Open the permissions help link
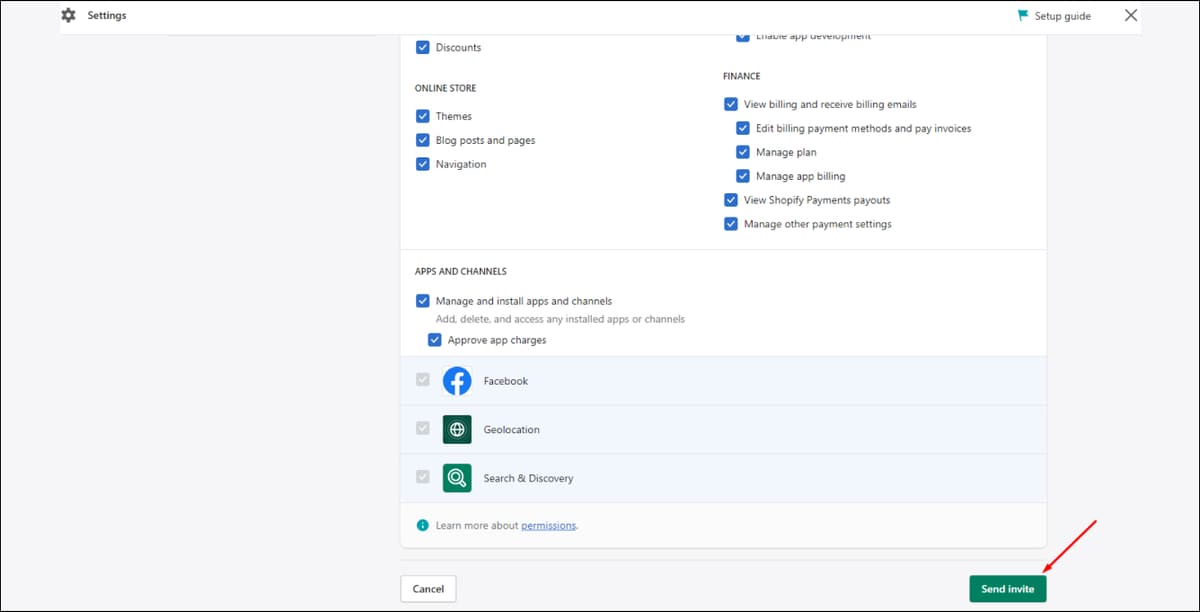The height and width of the screenshot is (612, 1200). [548, 526]
